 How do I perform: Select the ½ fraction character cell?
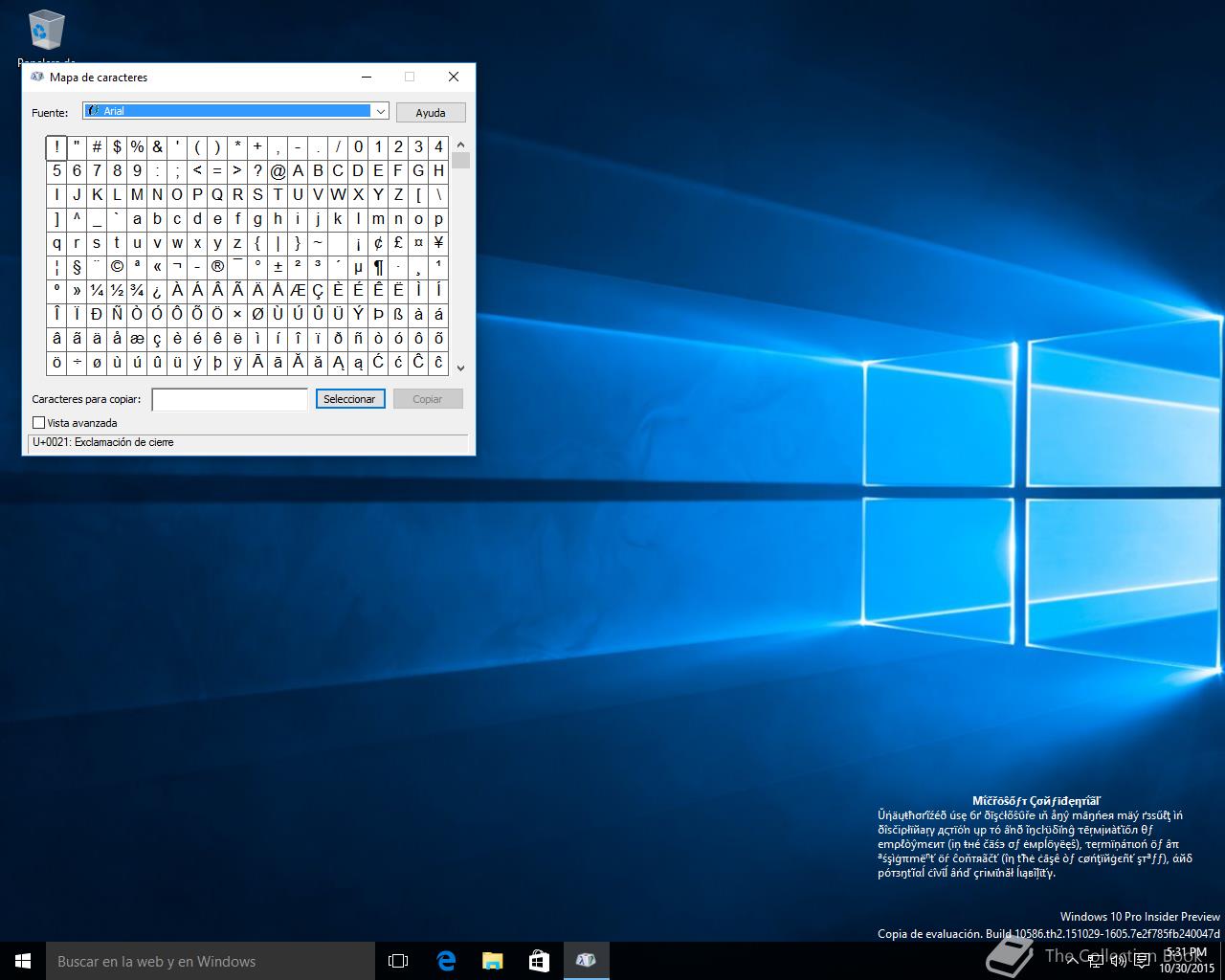tap(117, 291)
